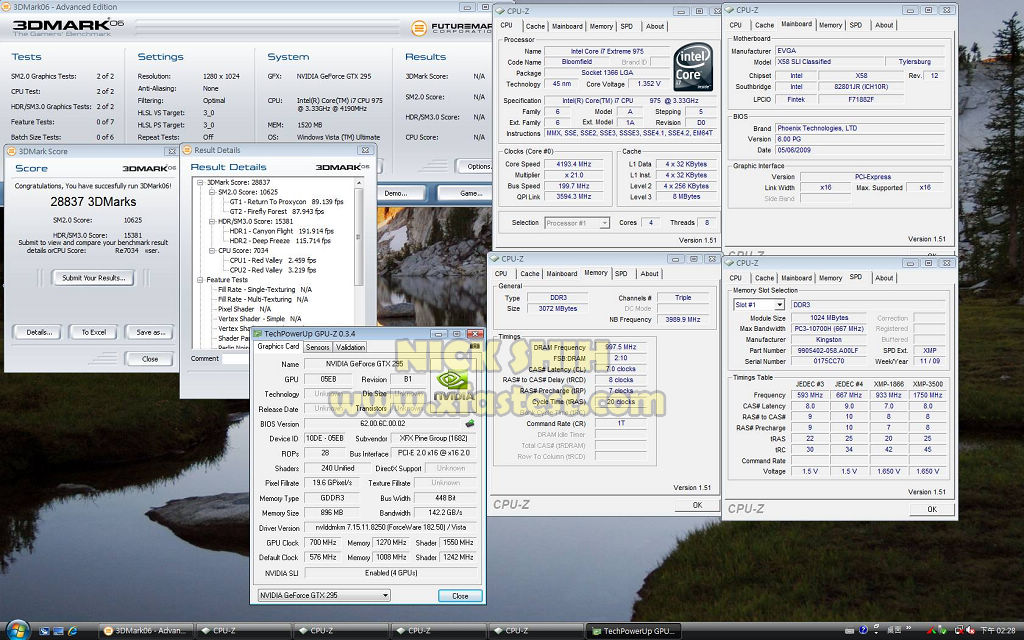This screenshot has width=1024, height=640.
Task: Open the Validation tab in GPU-Z
Action: pos(350,347)
